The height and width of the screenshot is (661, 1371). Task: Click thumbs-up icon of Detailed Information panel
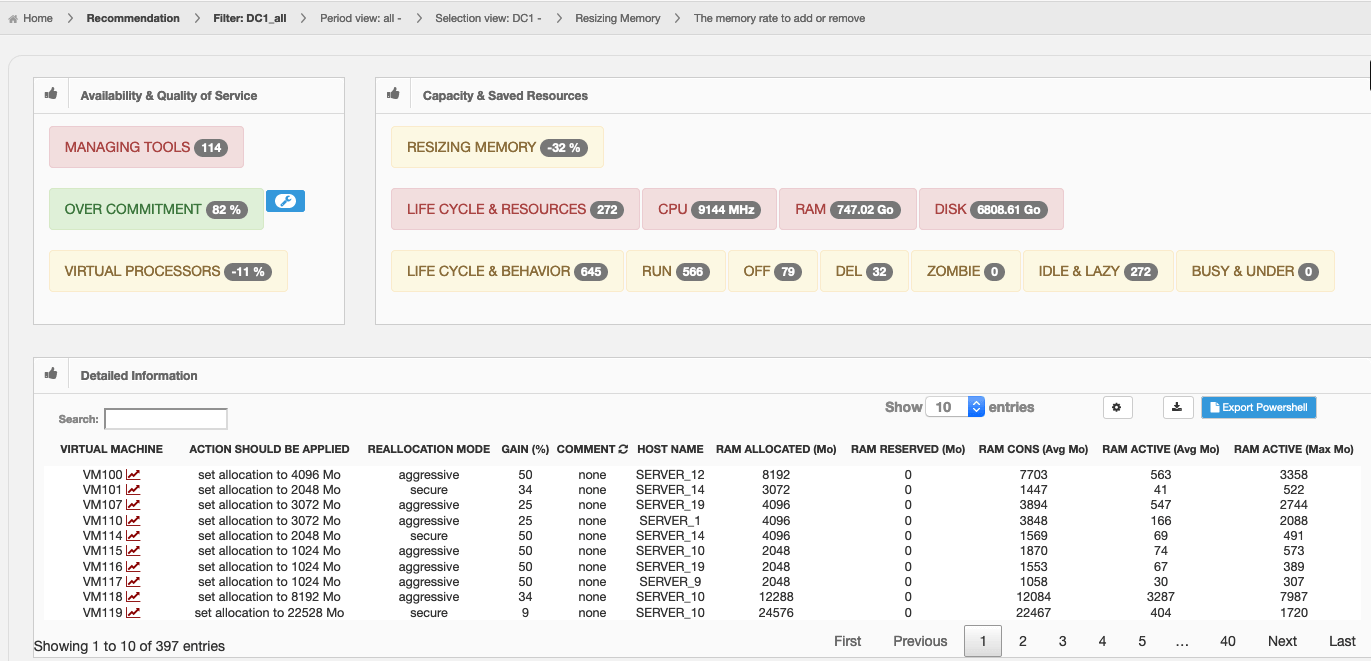tap(51, 374)
